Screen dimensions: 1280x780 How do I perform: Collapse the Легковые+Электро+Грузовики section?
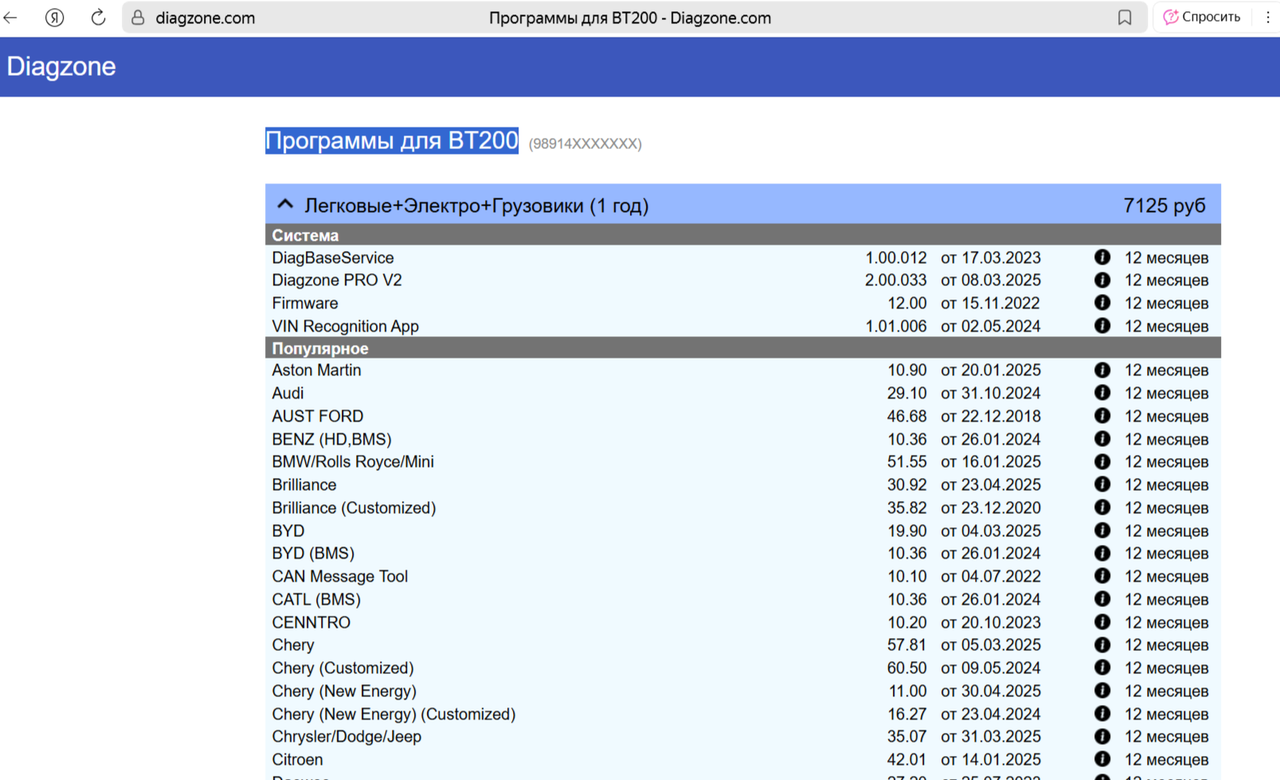click(x=285, y=205)
